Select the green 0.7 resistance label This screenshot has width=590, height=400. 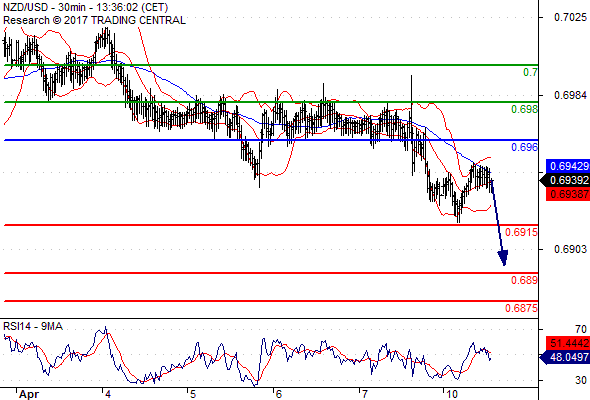click(531, 72)
